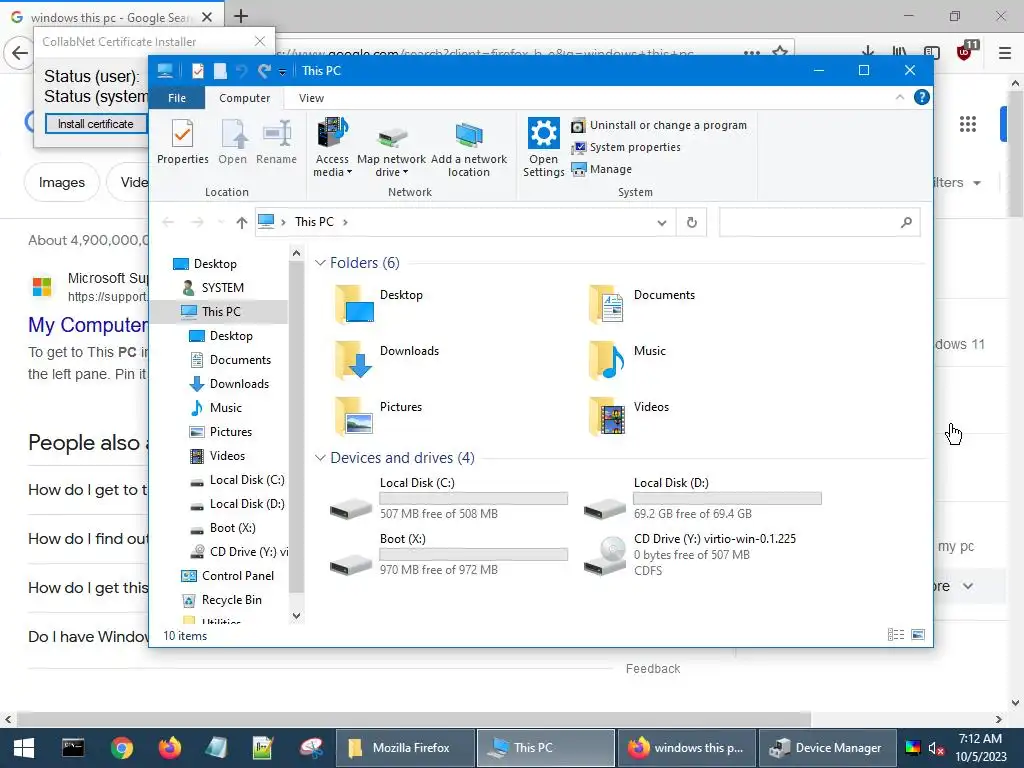Select Boot (X:) drive in main pane
Image resolution: width=1024 pixels, height=768 pixels.
[x=448, y=555]
